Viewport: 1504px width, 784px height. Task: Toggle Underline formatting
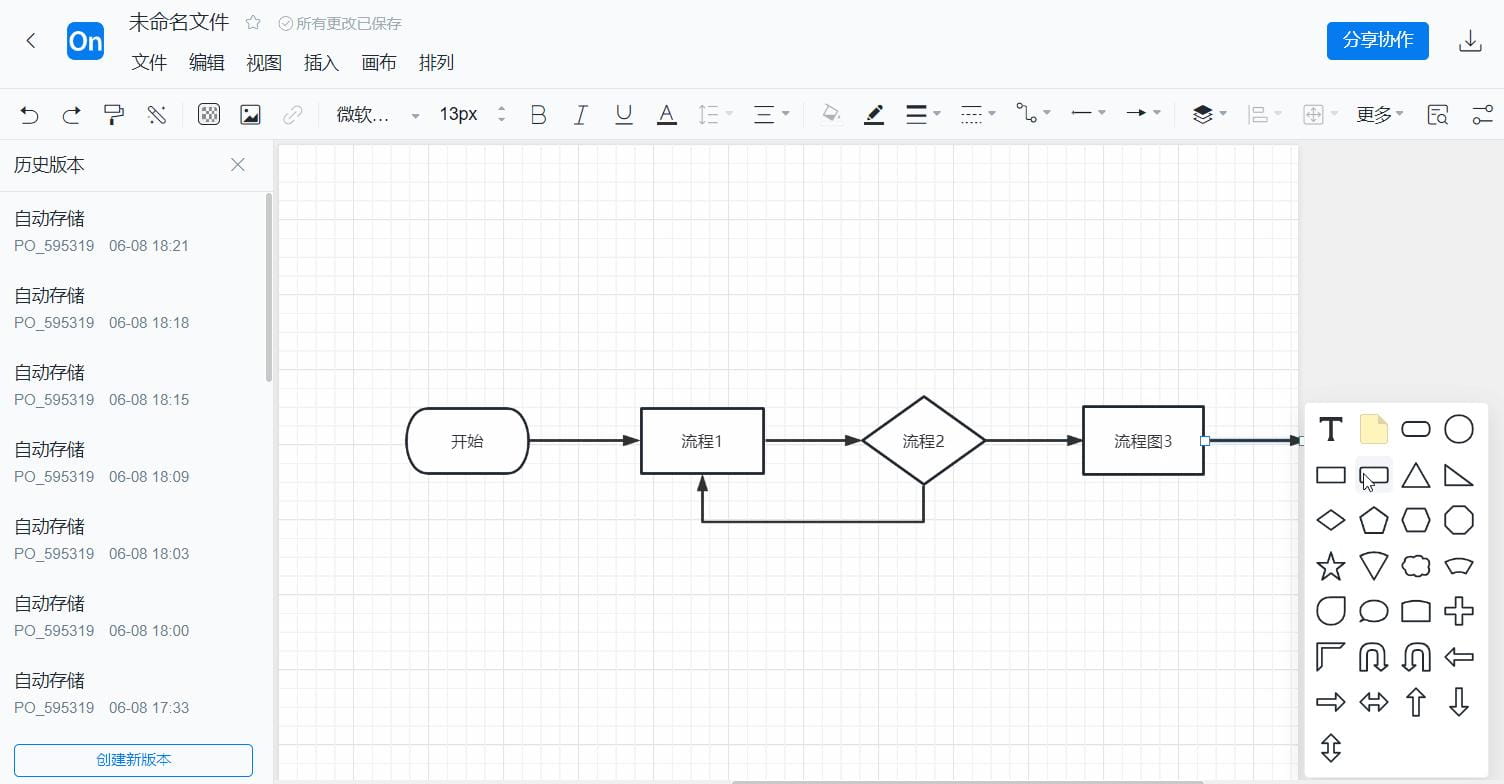click(x=623, y=114)
